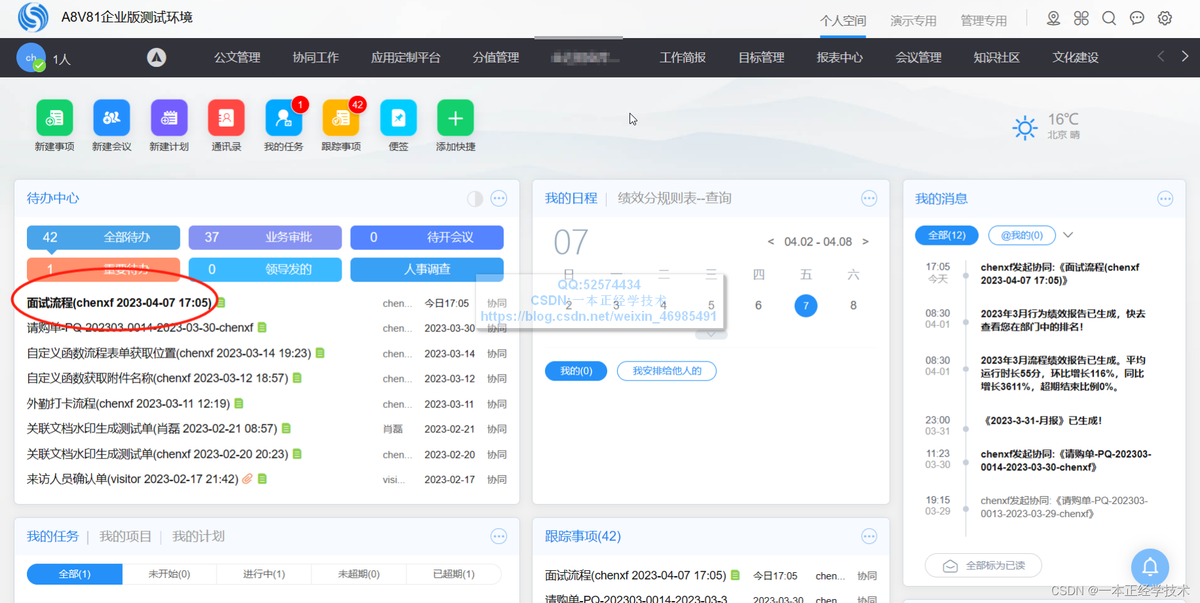Open the 便签 sticky notes icon

(398, 117)
